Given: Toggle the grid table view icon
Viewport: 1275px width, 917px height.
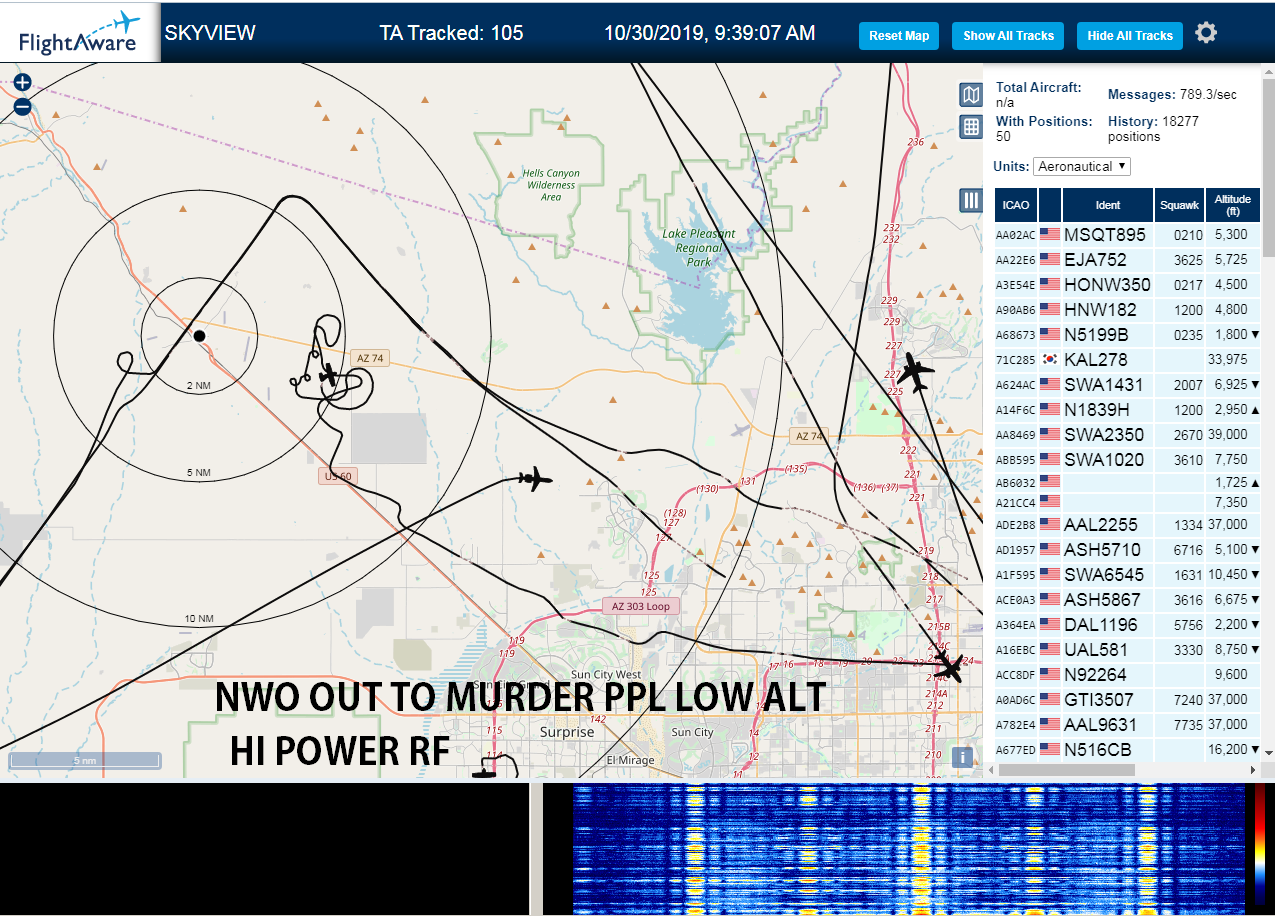Looking at the screenshot, I should pos(970,126).
